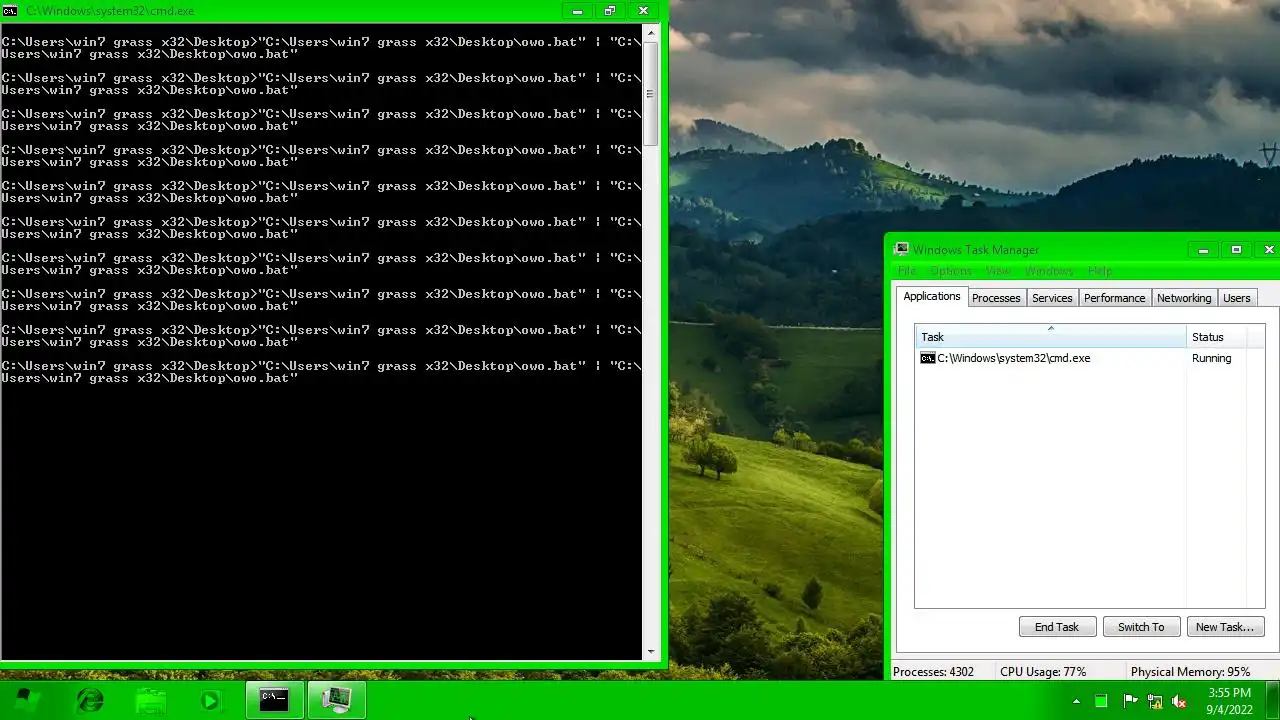Click Processes: 4302 in status bar

tap(933, 672)
